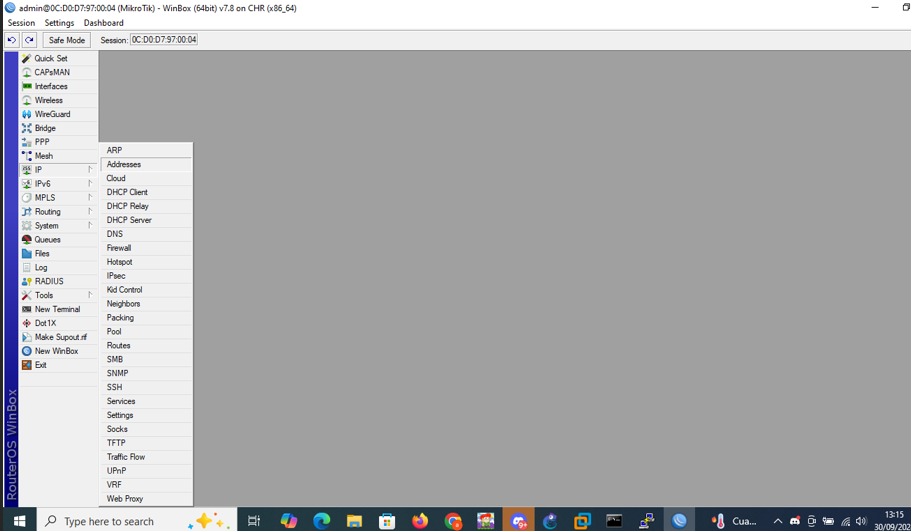Open Windows Start menu

coord(19,521)
